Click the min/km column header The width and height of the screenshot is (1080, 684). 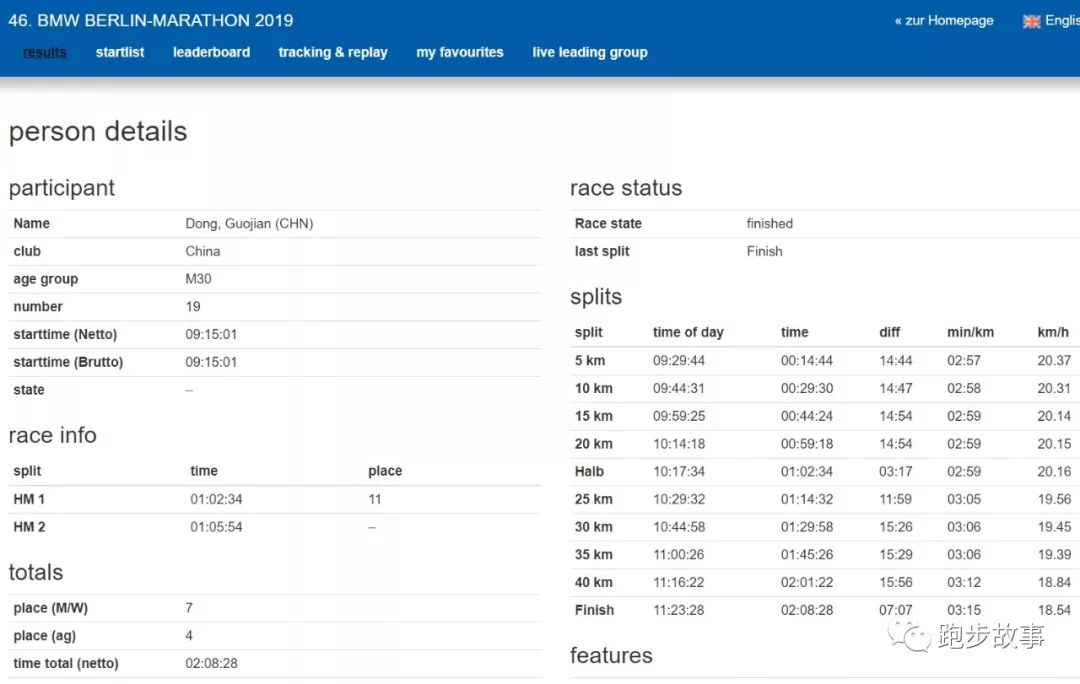point(969,333)
